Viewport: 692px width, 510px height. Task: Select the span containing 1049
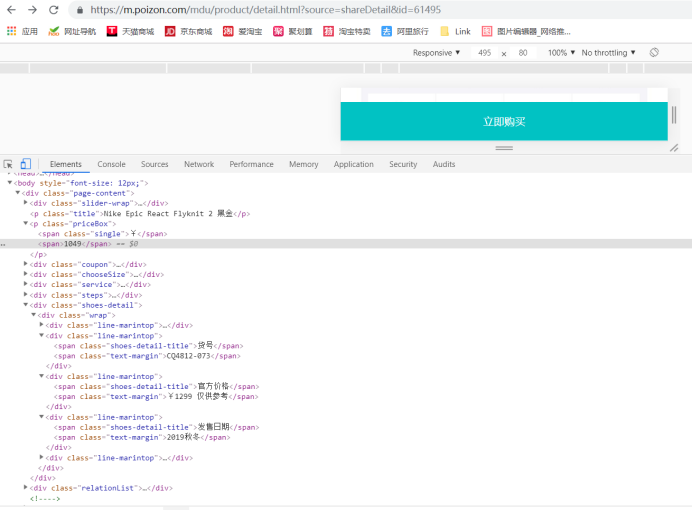pos(75,244)
